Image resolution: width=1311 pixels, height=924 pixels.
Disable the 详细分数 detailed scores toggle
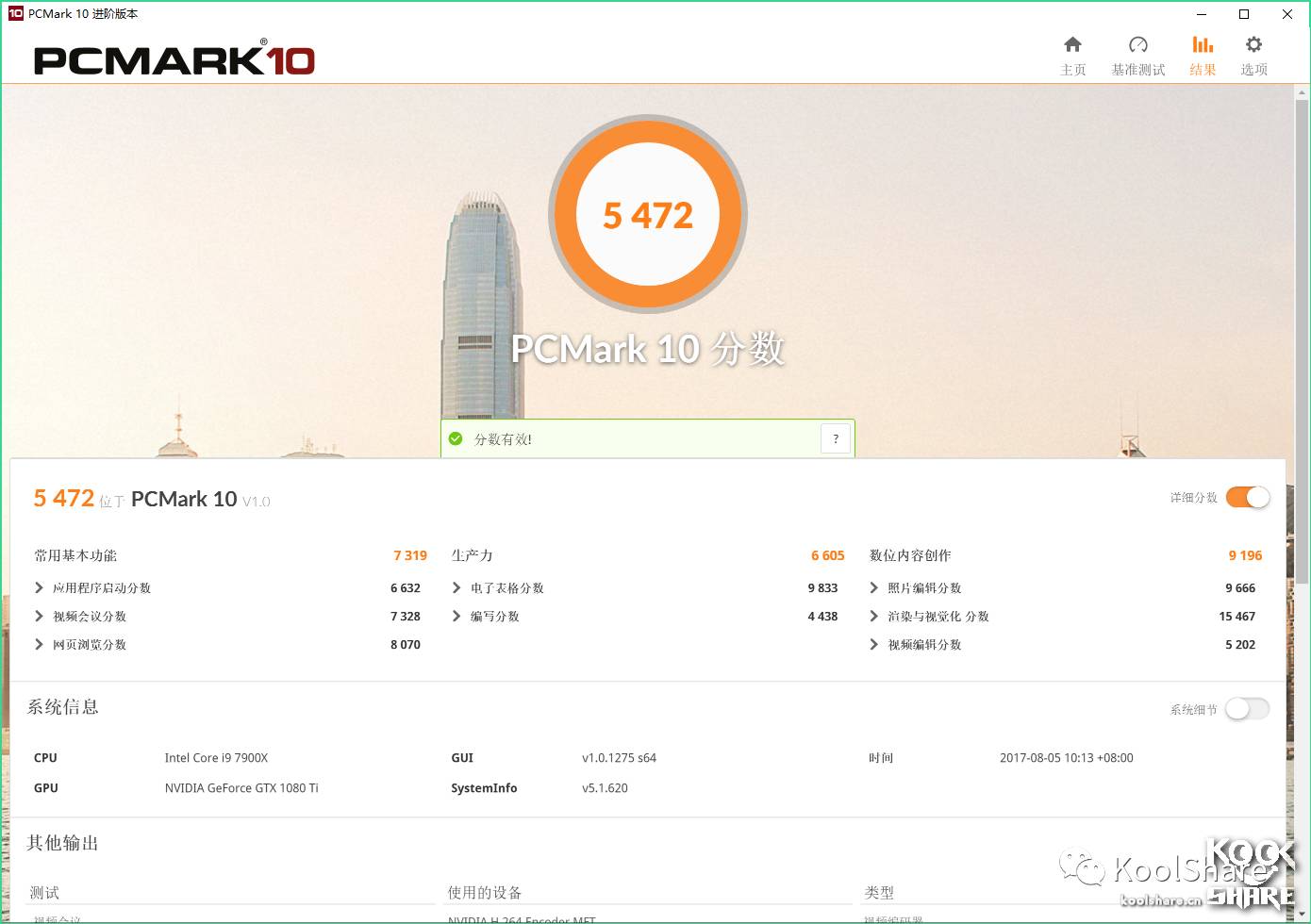(1247, 497)
